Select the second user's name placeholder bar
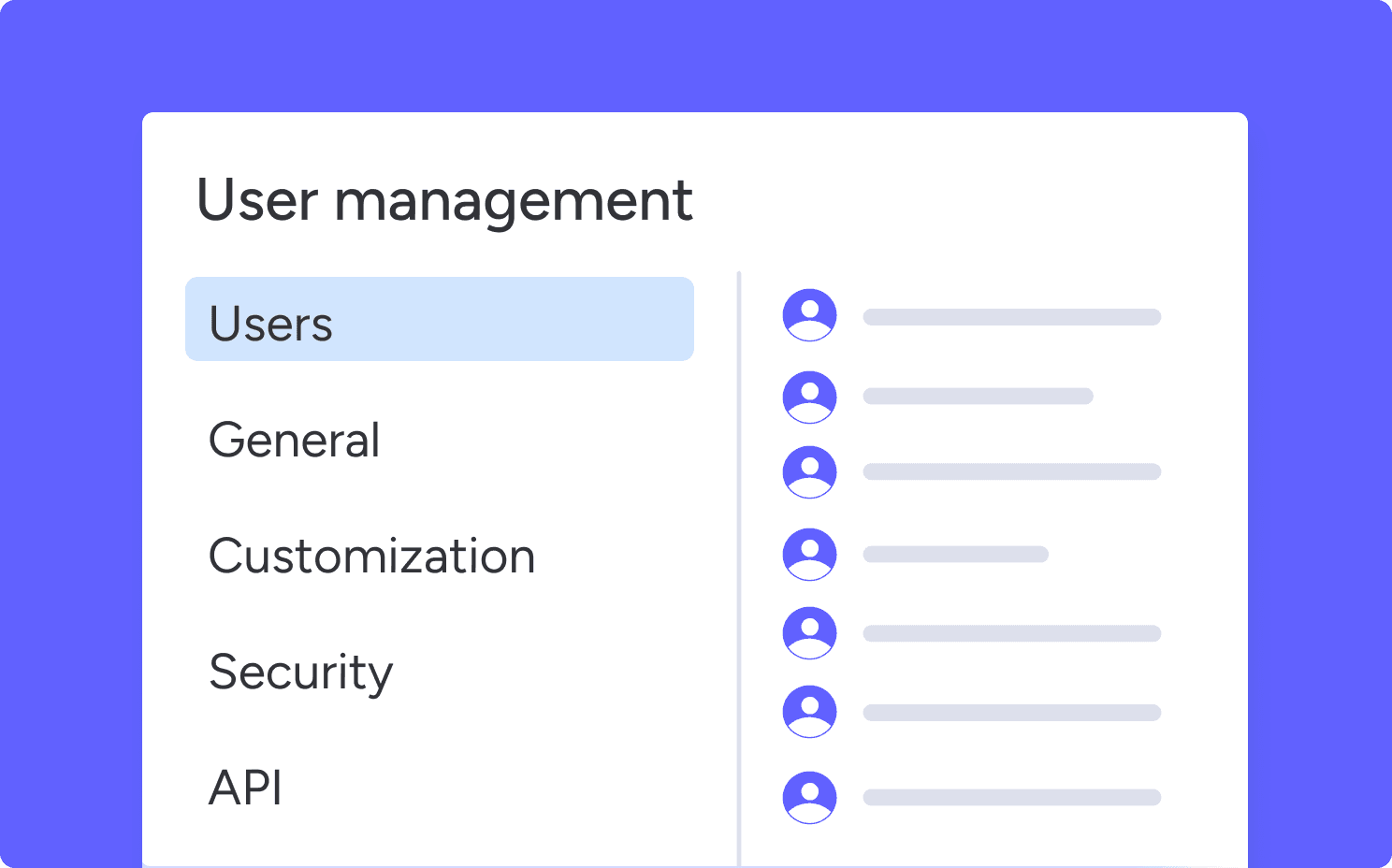Viewport: 1392px width, 868px height. coord(978,397)
